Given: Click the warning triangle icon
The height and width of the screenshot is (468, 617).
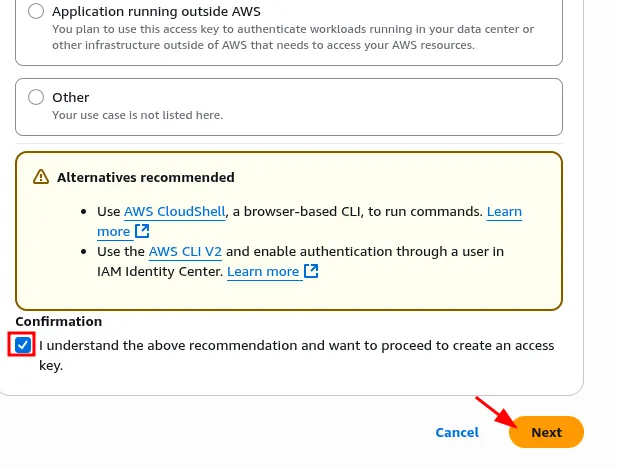Looking at the screenshot, I should coord(40,177).
